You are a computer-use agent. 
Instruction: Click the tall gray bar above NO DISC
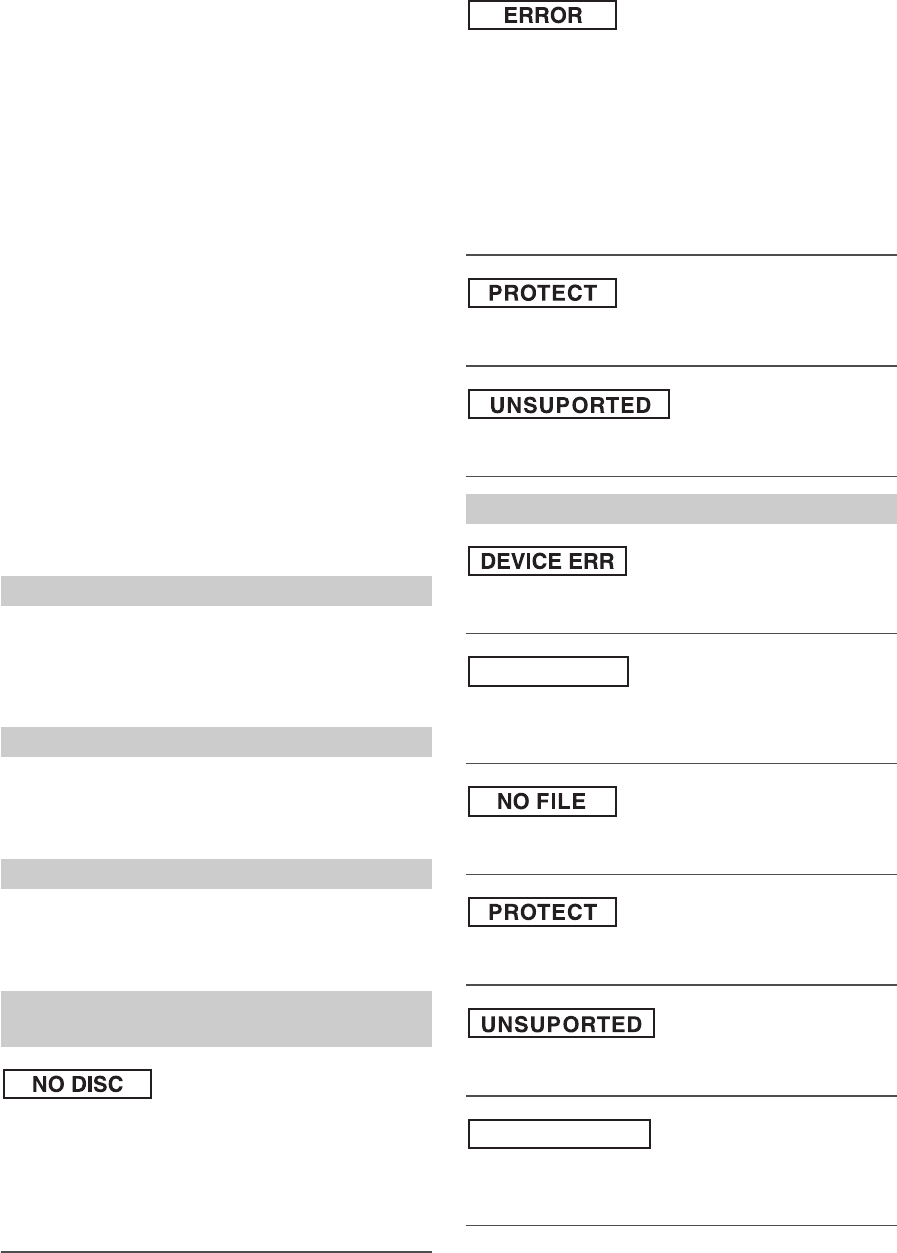point(216,1018)
